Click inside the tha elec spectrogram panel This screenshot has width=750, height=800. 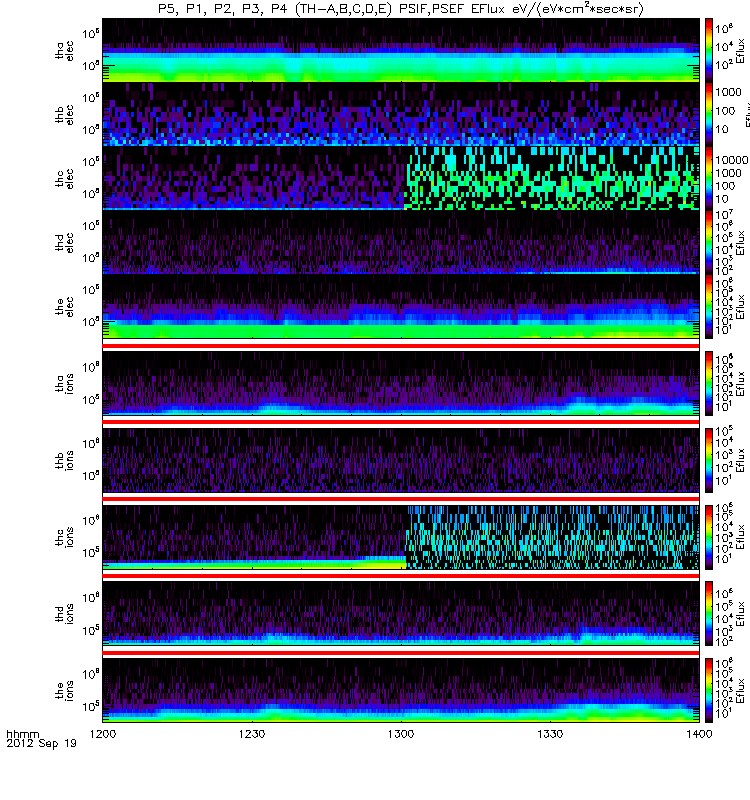(x=401, y=50)
